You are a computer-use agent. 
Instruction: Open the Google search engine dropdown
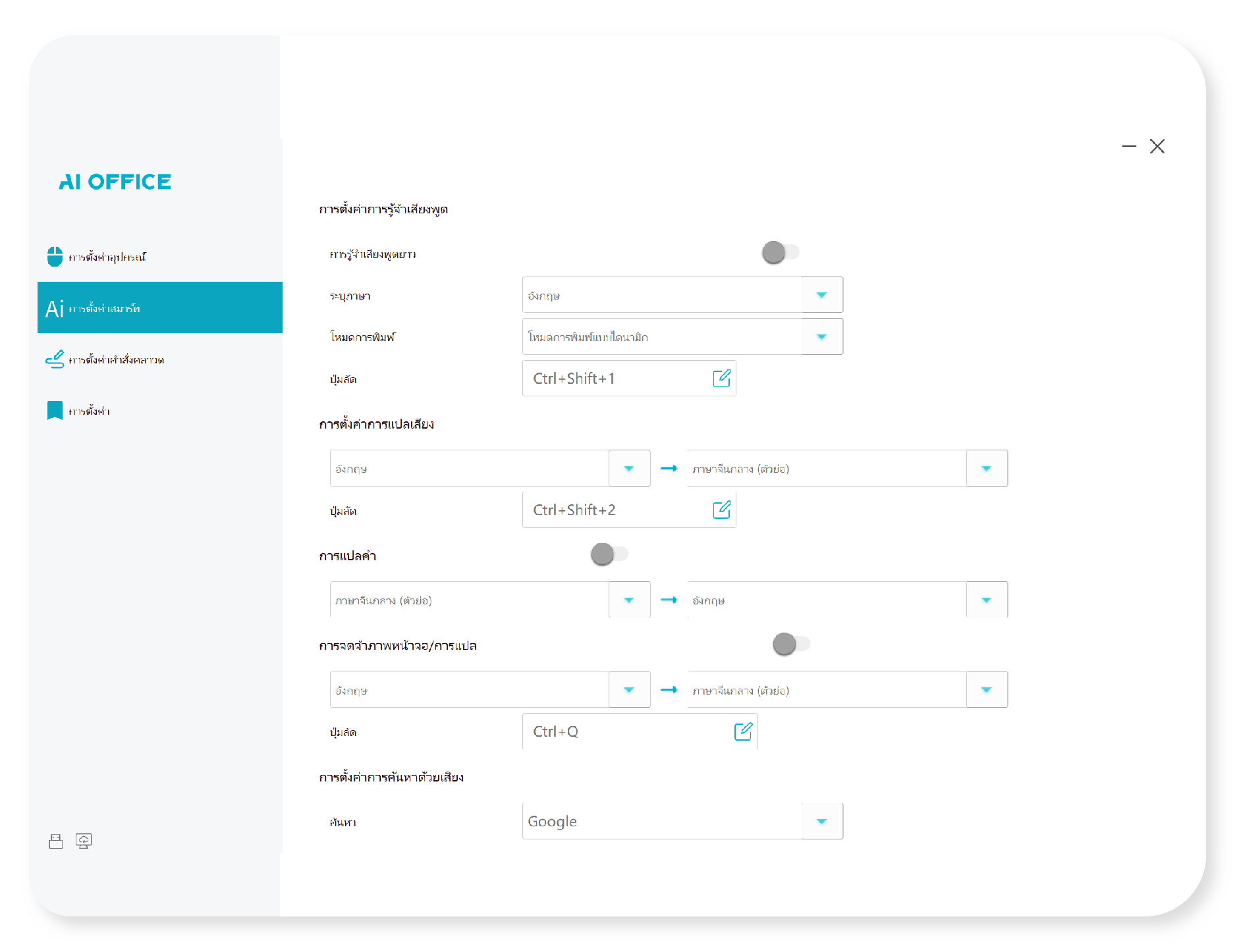tap(821, 821)
